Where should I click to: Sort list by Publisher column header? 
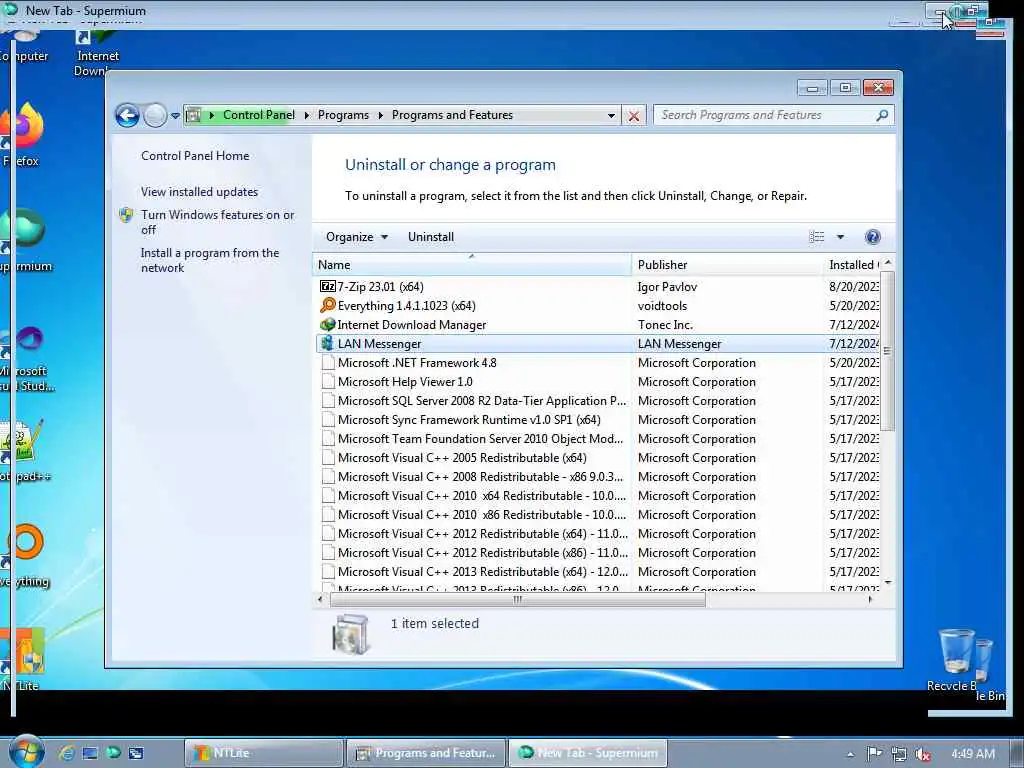tap(727, 264)
